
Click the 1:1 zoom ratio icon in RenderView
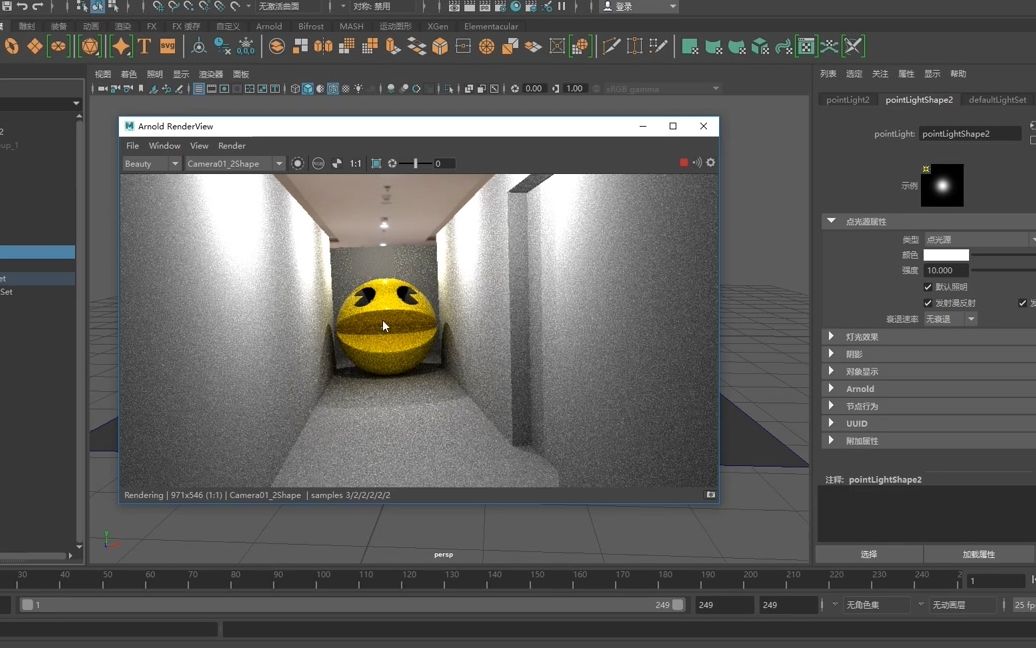coord(355,163)
